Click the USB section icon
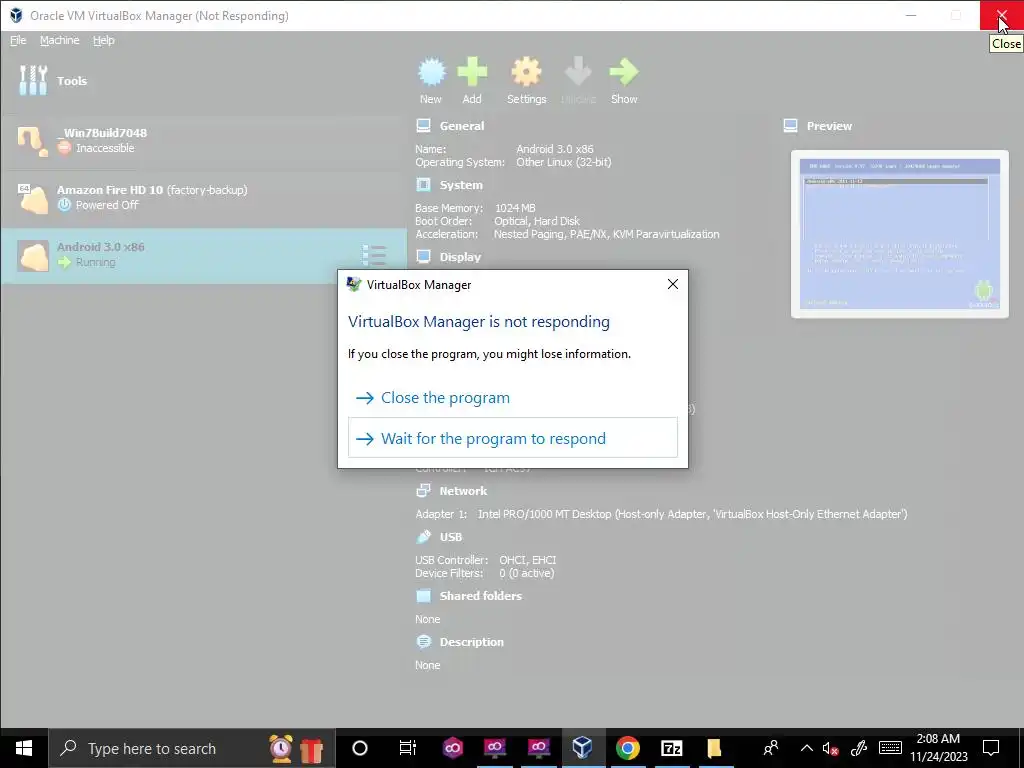 coord(423,537)
